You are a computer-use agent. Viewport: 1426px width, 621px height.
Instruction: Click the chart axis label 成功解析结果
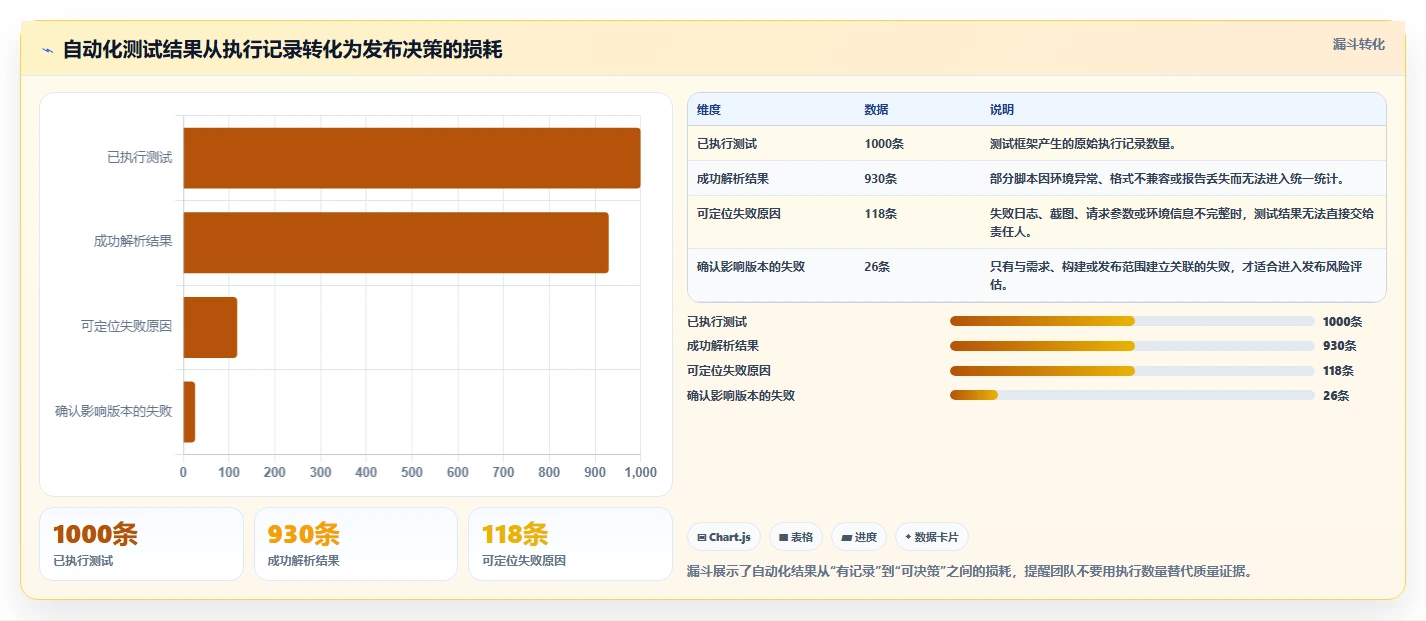click(133, 241)
